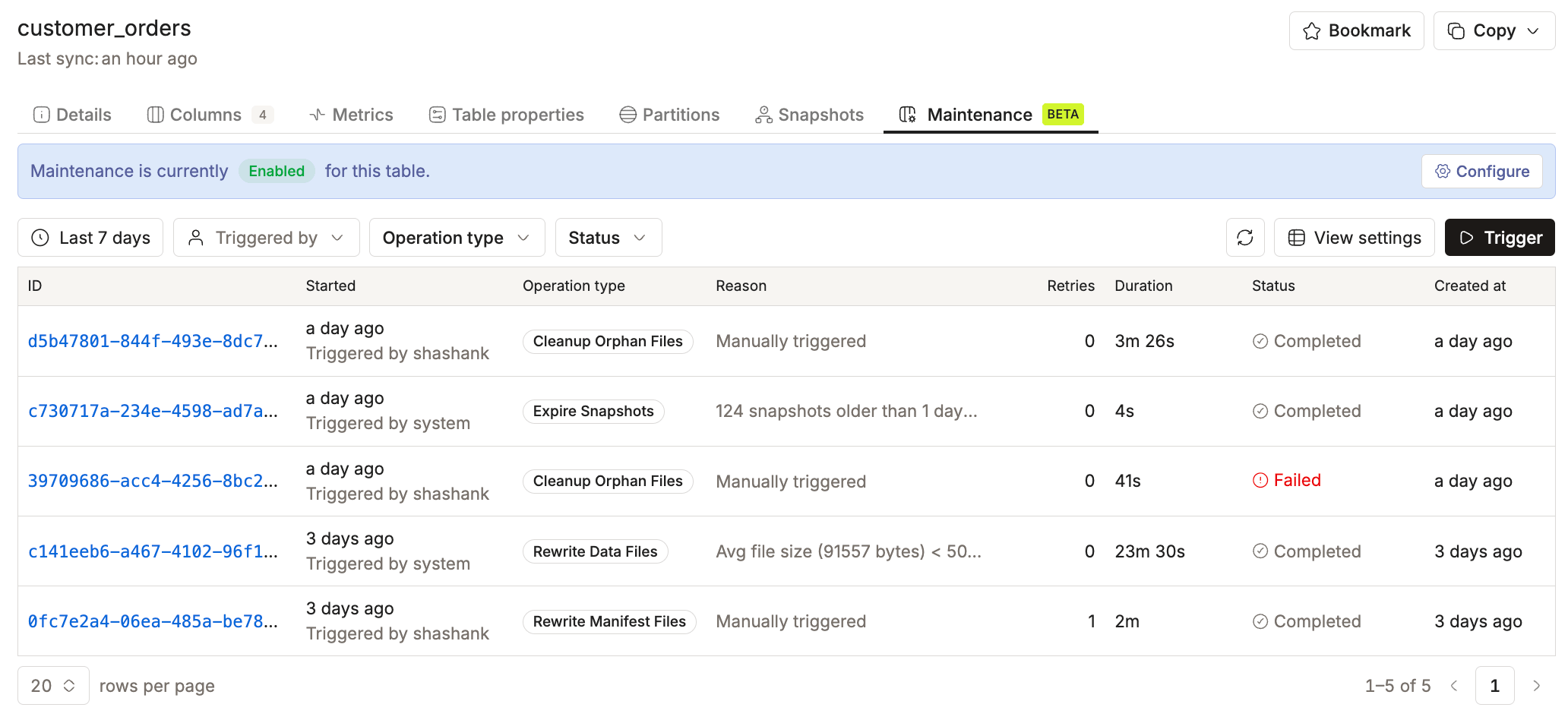Open job 0fc7e2a4-06ea-485a-be78

click(x=153, y=621)
